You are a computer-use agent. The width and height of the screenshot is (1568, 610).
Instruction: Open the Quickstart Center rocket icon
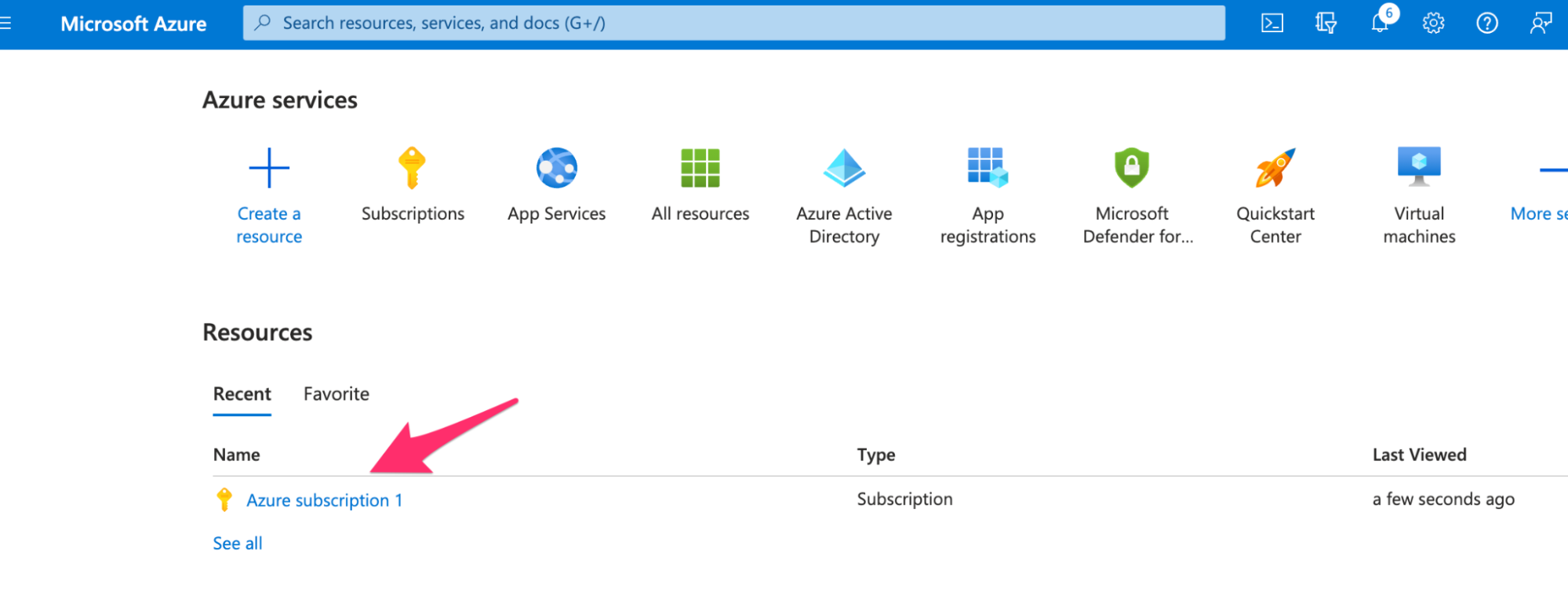click(1275, 168)
